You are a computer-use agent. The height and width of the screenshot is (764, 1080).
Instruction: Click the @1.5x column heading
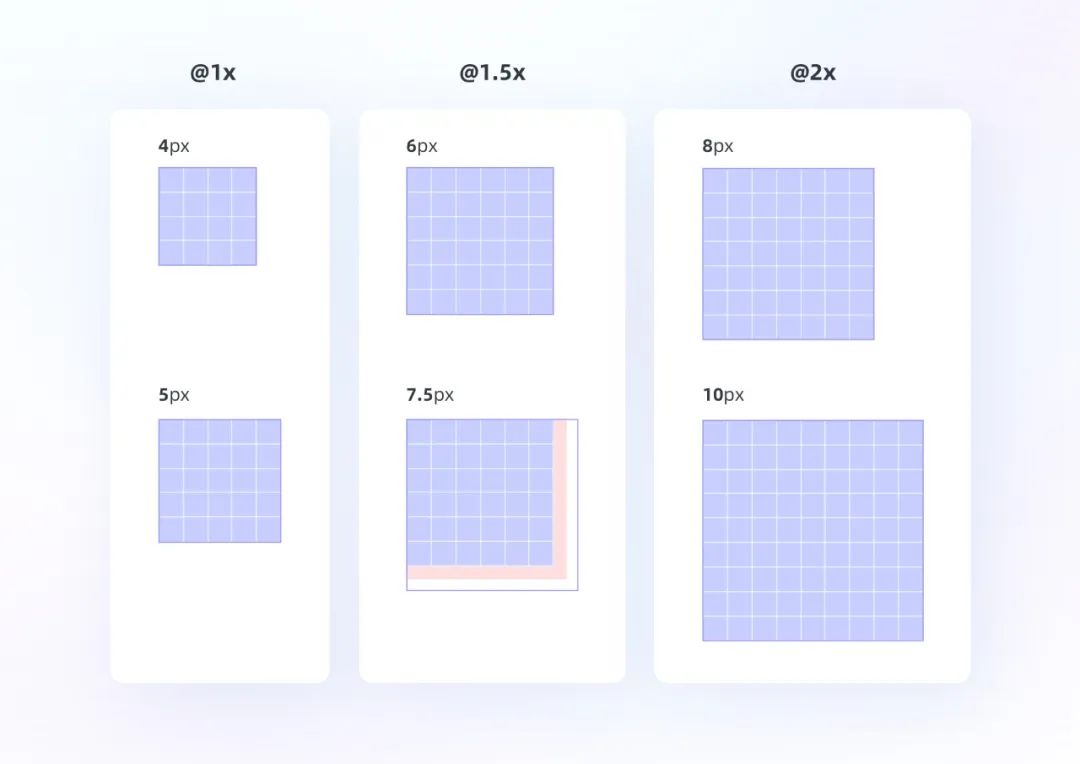(x=492, y=72)
